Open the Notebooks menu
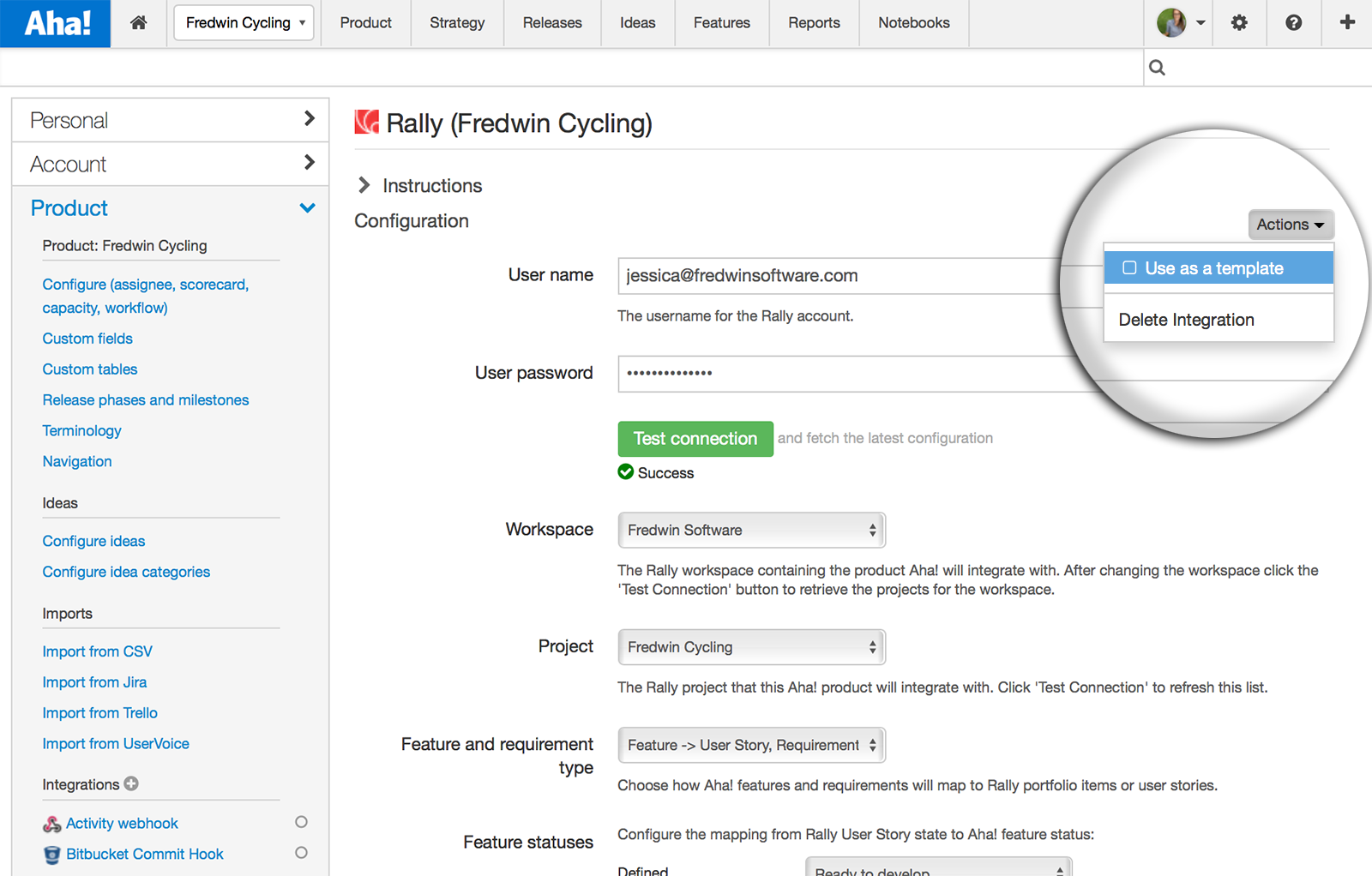Image resolution: width=1372 pixels, height=876 pixels. tap(914, 23)
